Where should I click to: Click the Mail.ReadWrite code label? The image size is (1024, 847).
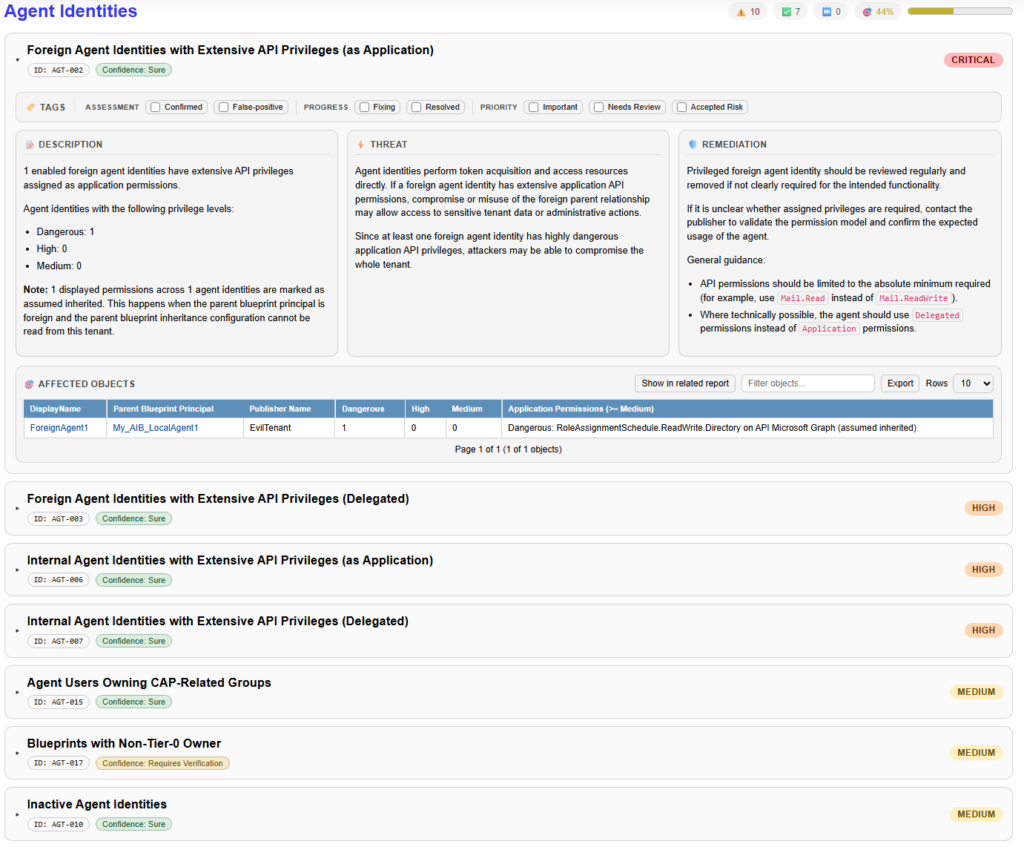coord(913,298)
